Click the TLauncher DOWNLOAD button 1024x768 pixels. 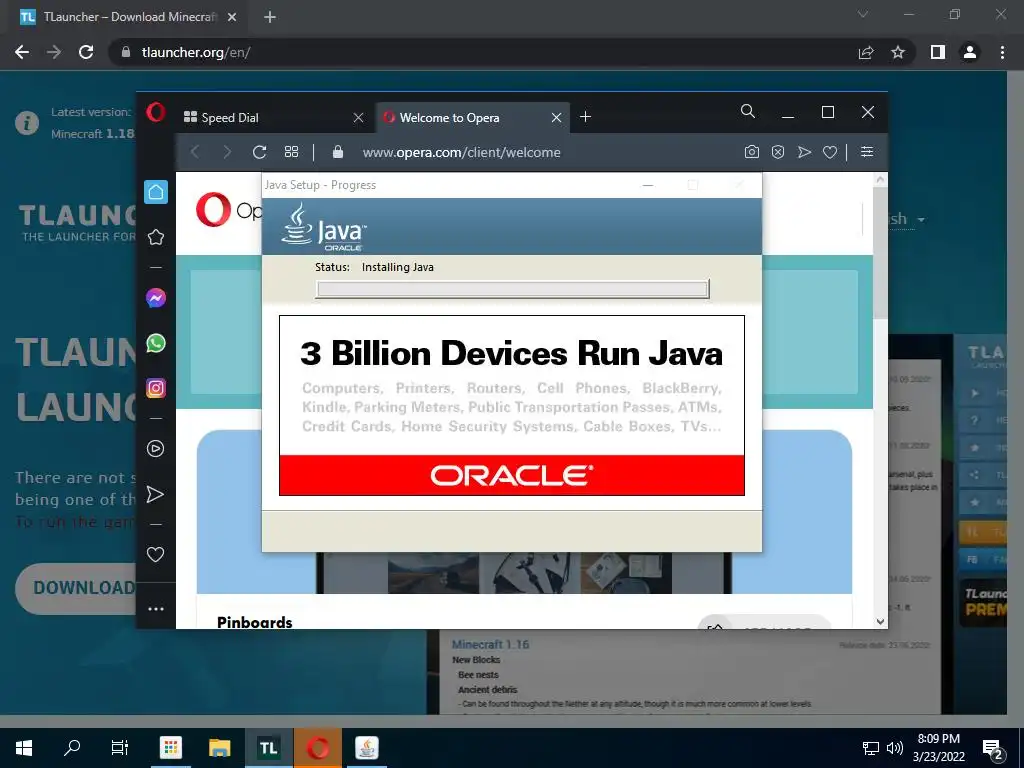click(x=76, y=588)
